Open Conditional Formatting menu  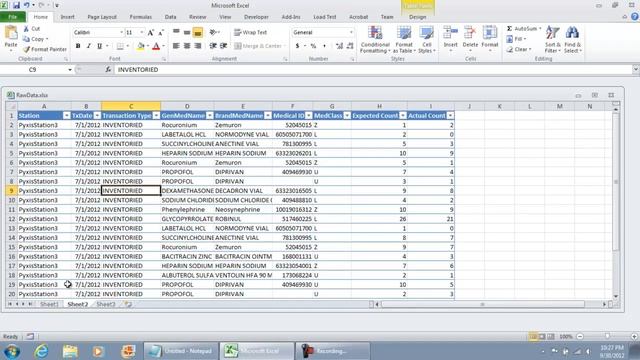click(375, 39)
